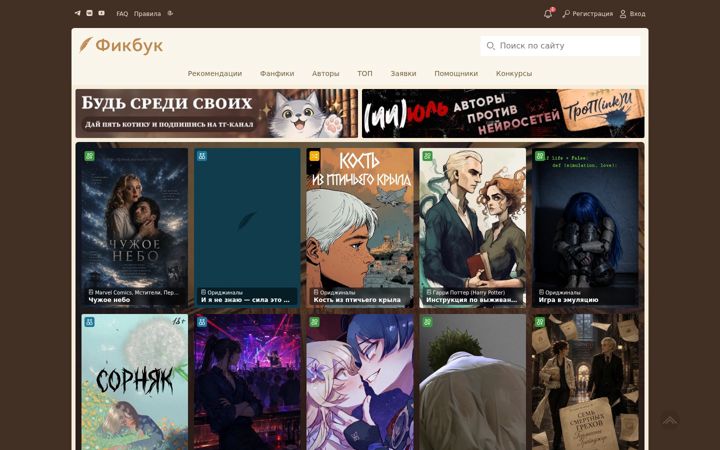
Task: Open the plant-headed figure cover
Action: (x=472, y=382)
